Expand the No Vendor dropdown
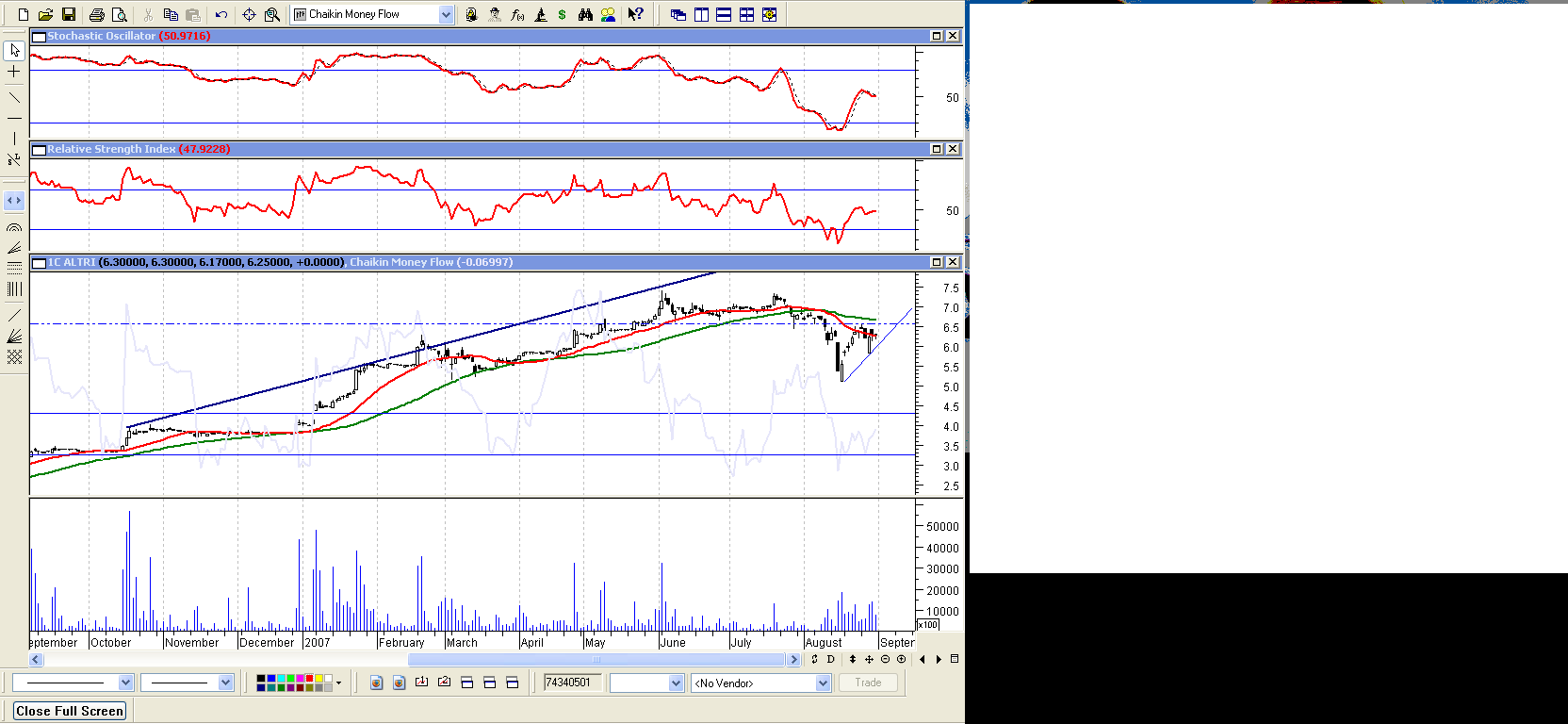Viewport: 1568px width, 724px height. tap(823, 683)
